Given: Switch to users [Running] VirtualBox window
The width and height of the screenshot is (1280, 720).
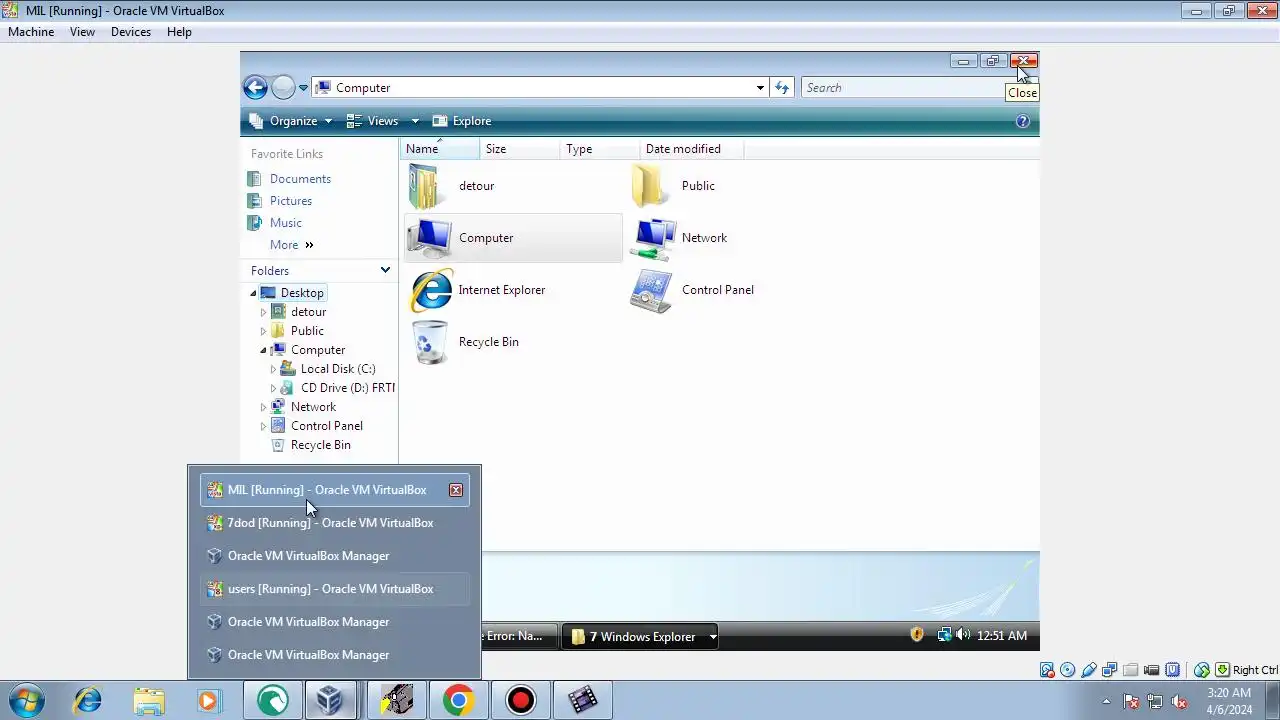Looking at the screenshot, I should click(335, 589).
